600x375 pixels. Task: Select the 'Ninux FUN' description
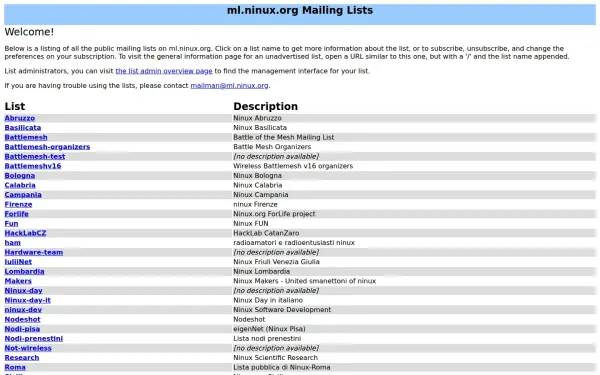tap(251, 223)
